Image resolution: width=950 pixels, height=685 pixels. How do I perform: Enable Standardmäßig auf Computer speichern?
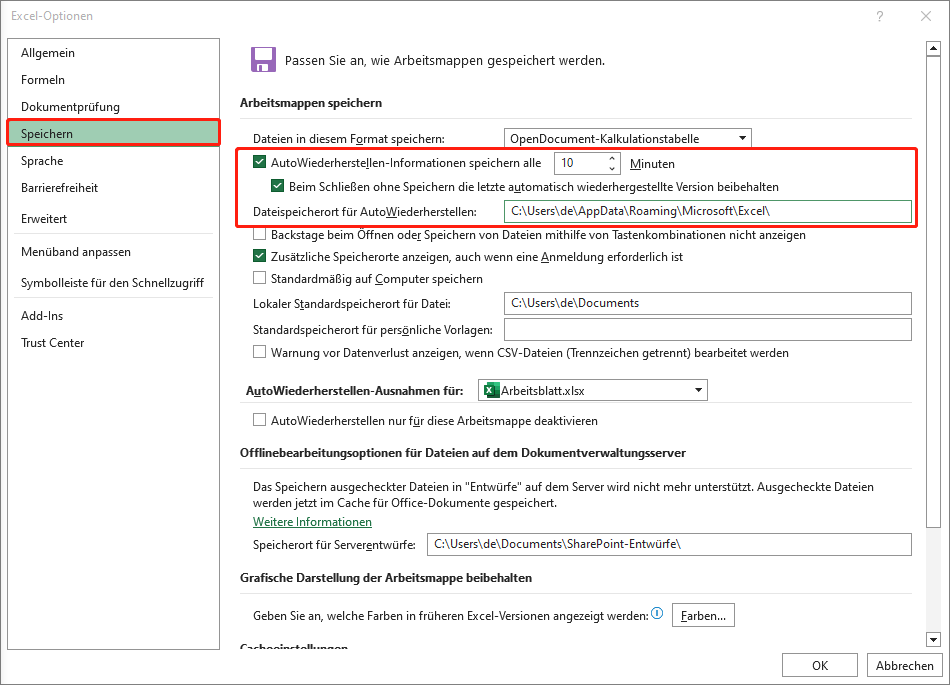click(x=259, y=277)
